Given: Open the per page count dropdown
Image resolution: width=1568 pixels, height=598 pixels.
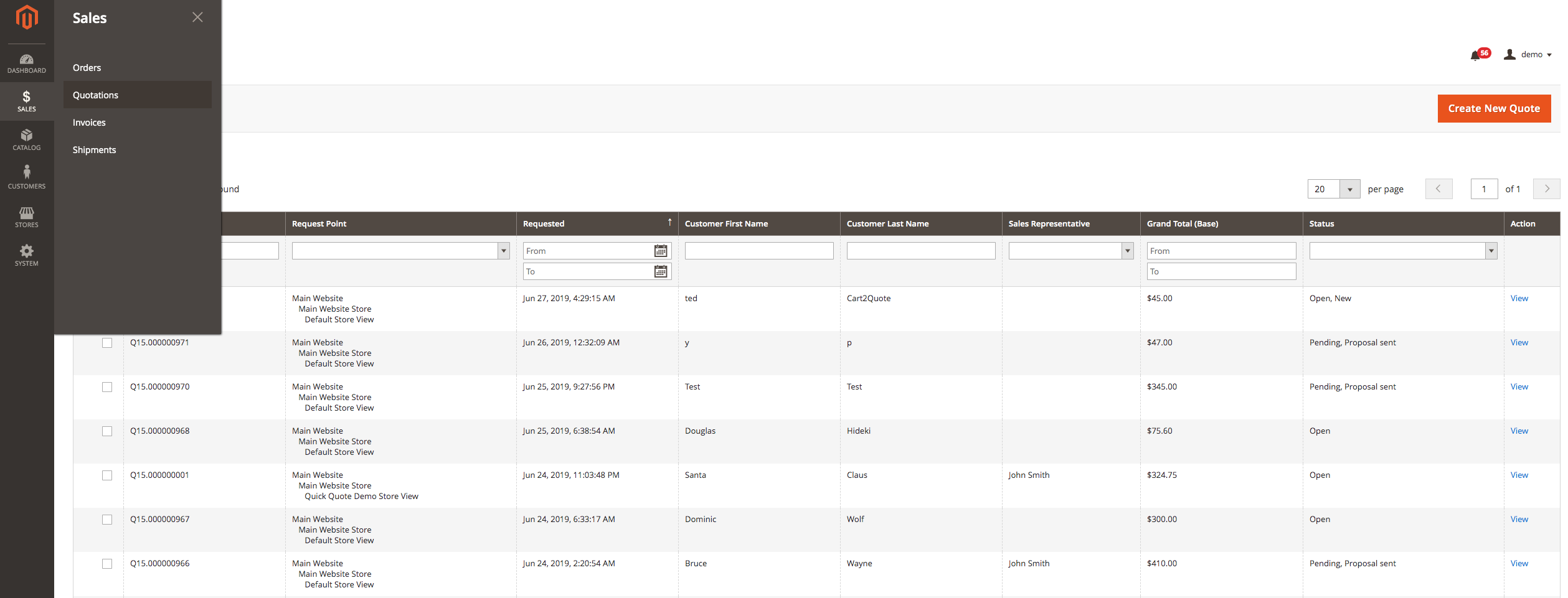Looking at the screenshot, I should [x=1350, y=189].
